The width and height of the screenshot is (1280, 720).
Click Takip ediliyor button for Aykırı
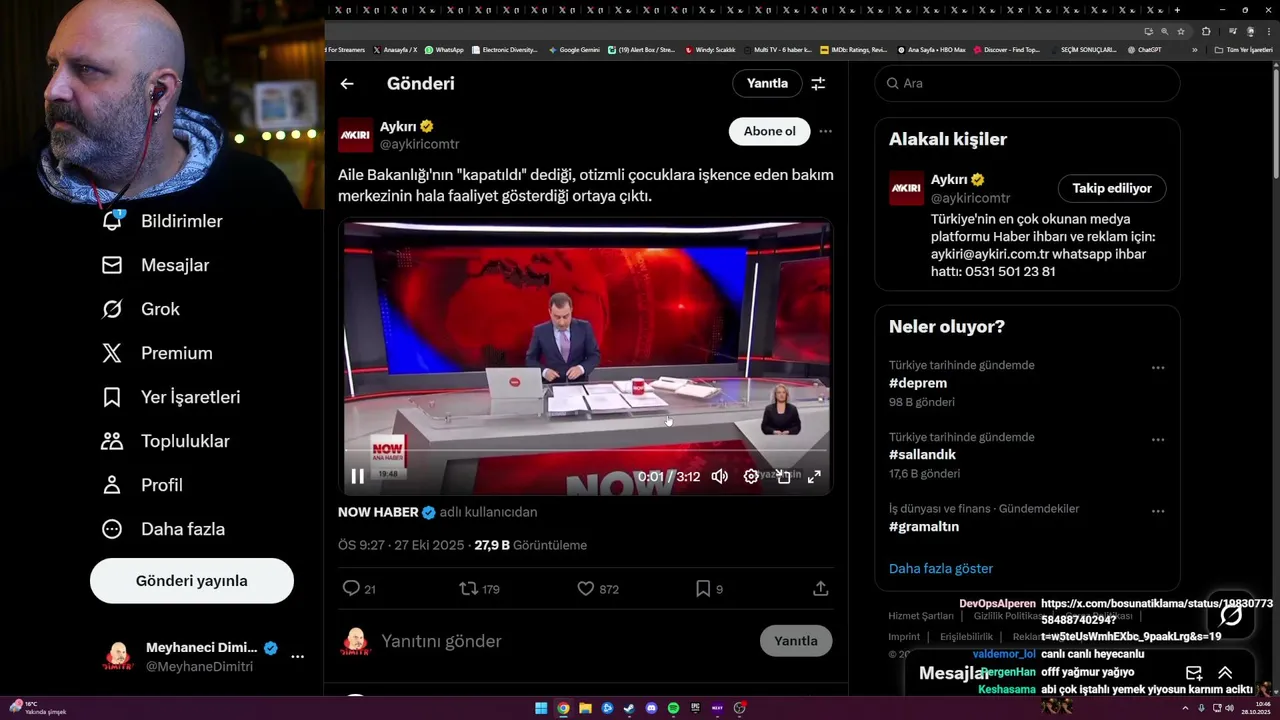pyautogui.click(x=1112, y=188)
